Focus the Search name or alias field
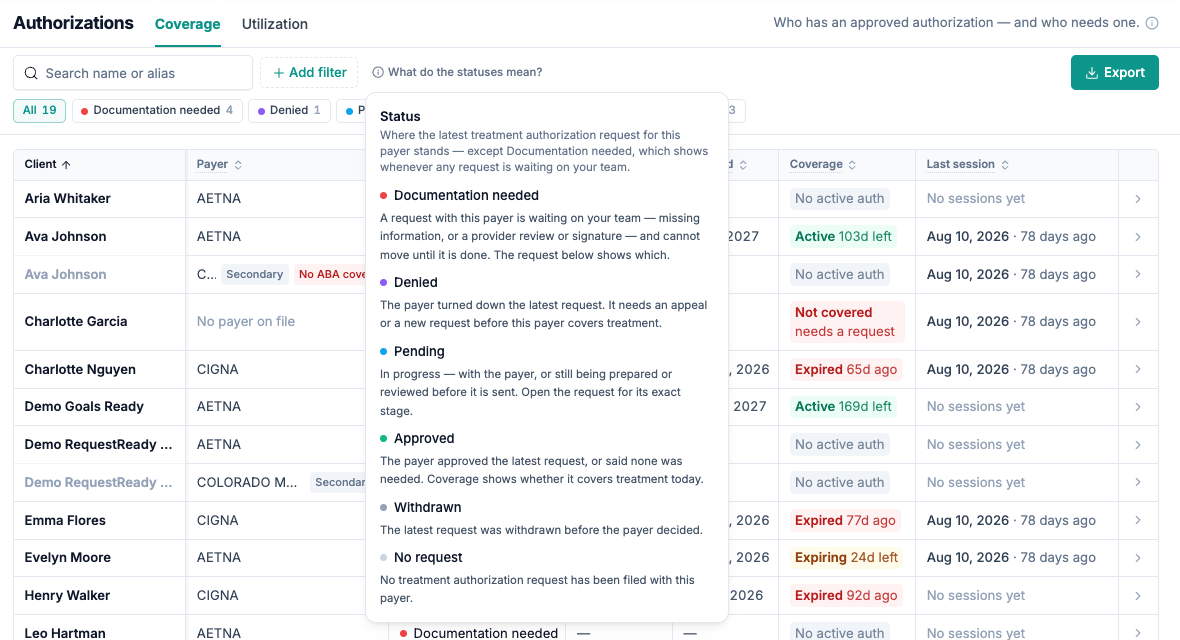This screenshot has height=640, width=1180. pos(133,73)
